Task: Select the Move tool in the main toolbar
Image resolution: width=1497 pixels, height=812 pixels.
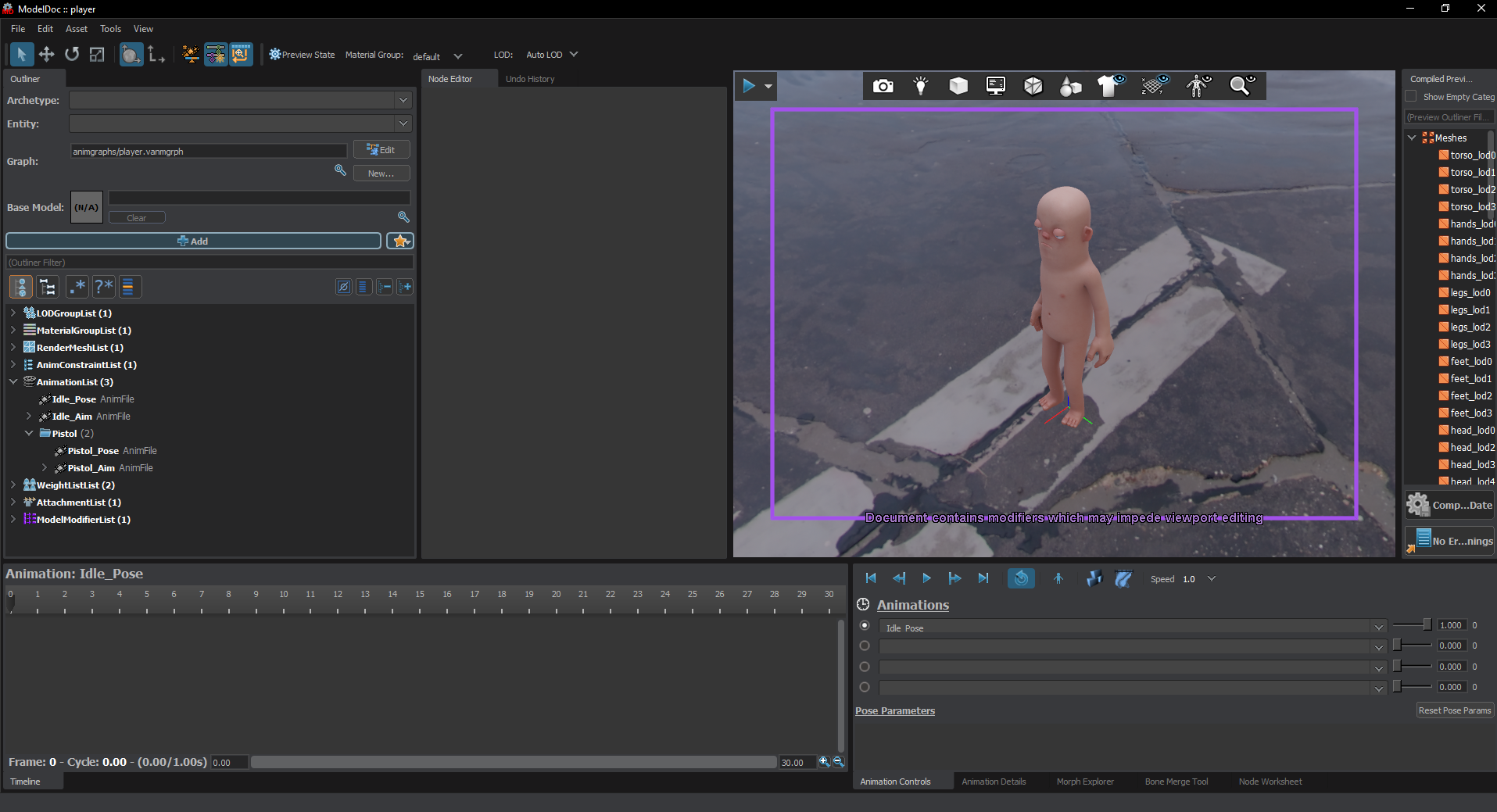Action: click(46, 54)
